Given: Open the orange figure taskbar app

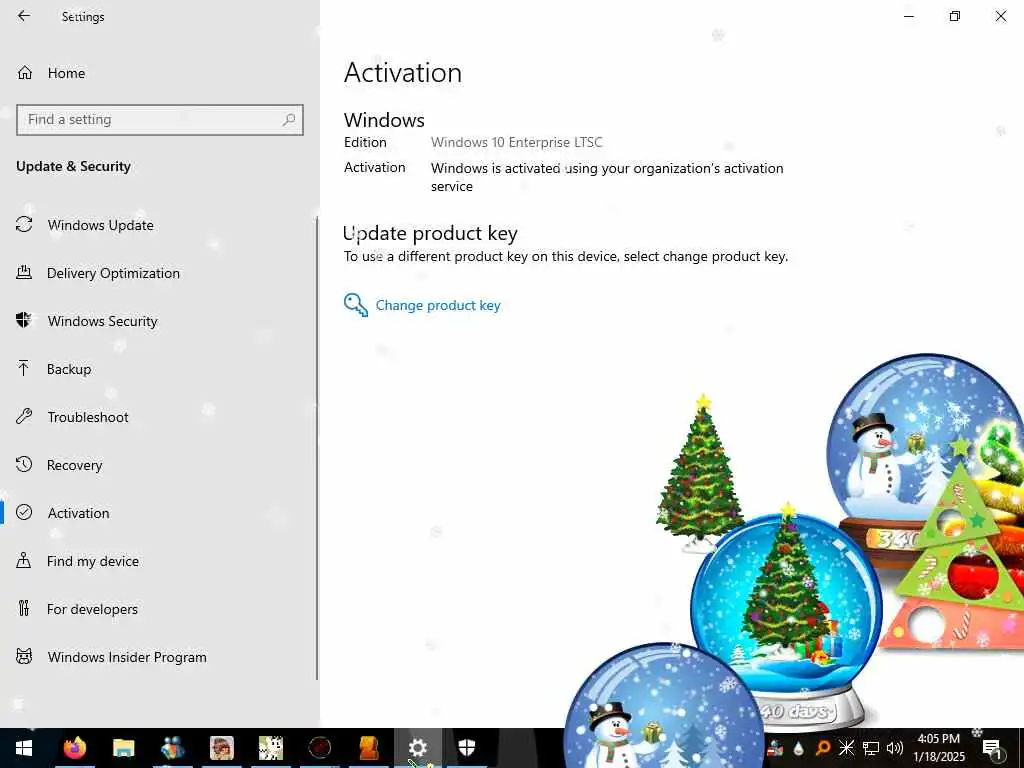Looking at the screenshot, I should 369,748.
